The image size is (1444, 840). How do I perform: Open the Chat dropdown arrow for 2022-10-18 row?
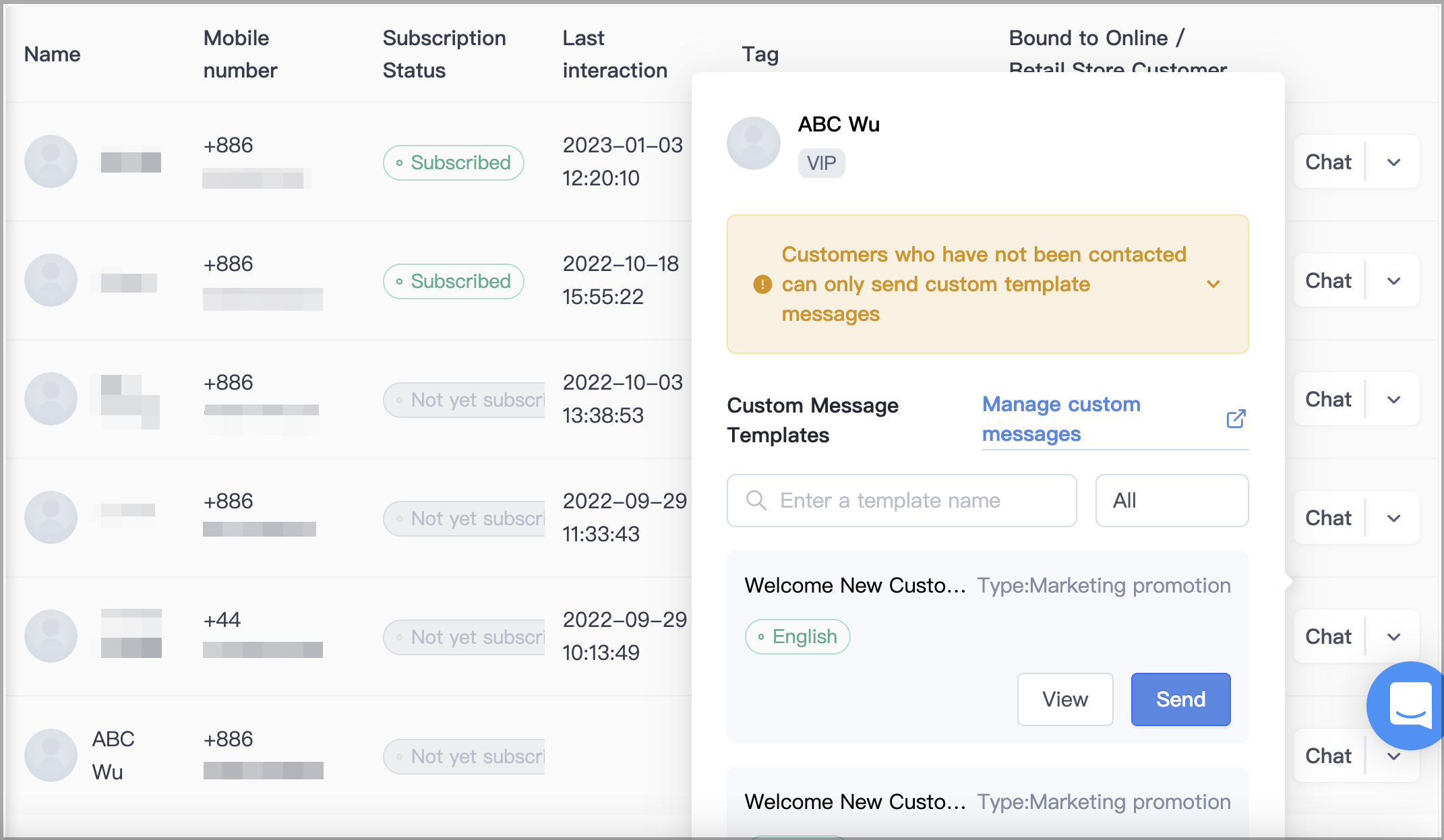point(1394,280)
